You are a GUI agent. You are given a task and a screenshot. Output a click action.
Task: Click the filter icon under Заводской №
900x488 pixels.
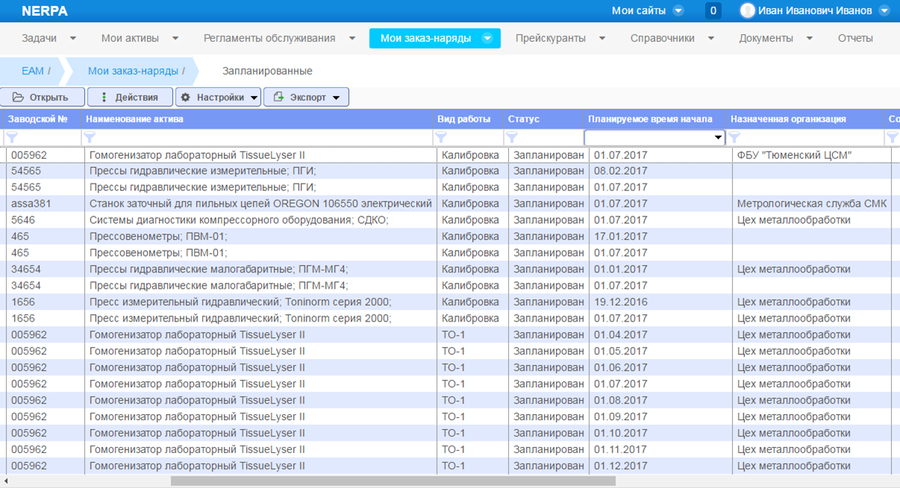12,138
